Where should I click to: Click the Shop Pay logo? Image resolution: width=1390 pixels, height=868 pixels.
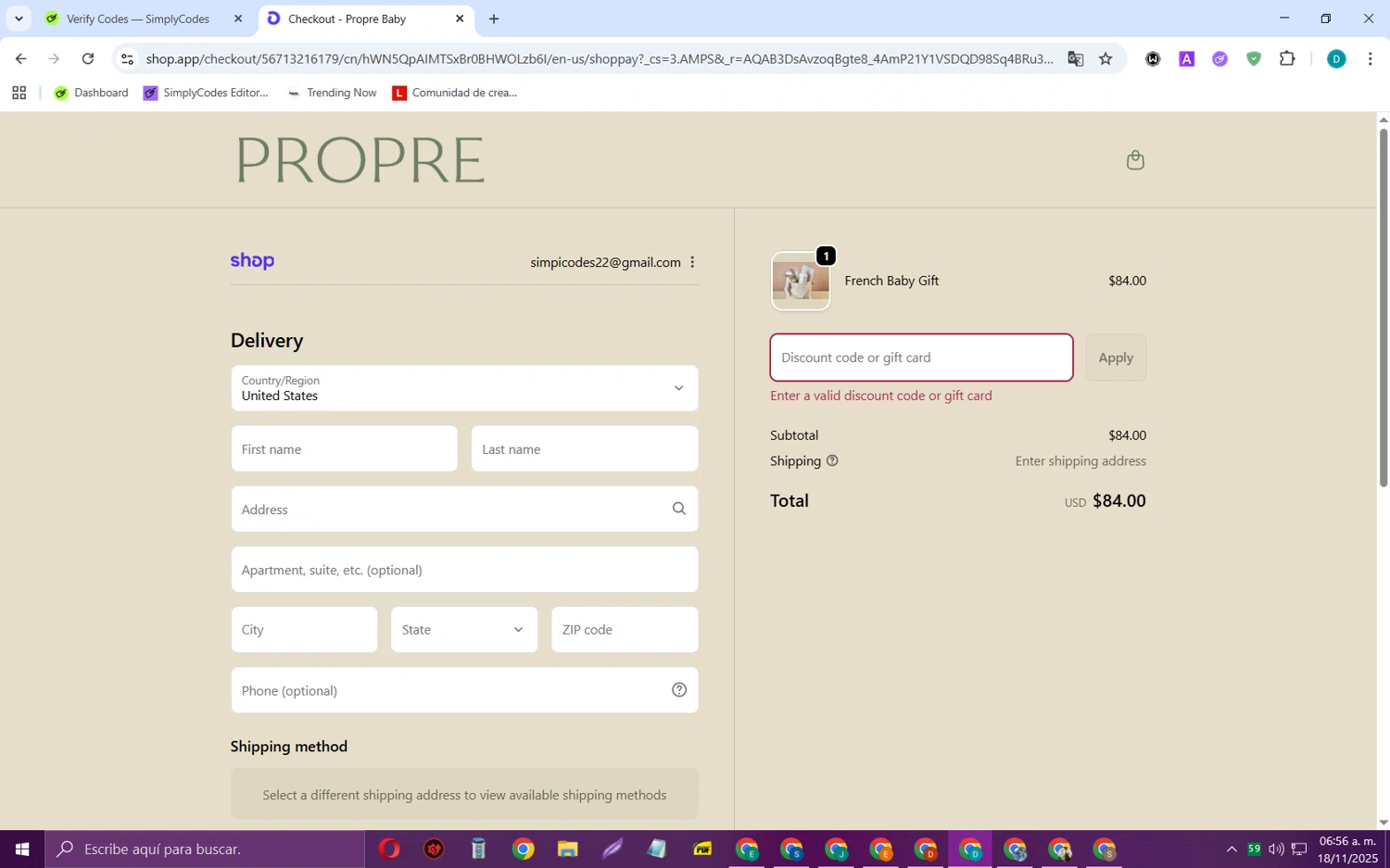[x=252, y=261]
